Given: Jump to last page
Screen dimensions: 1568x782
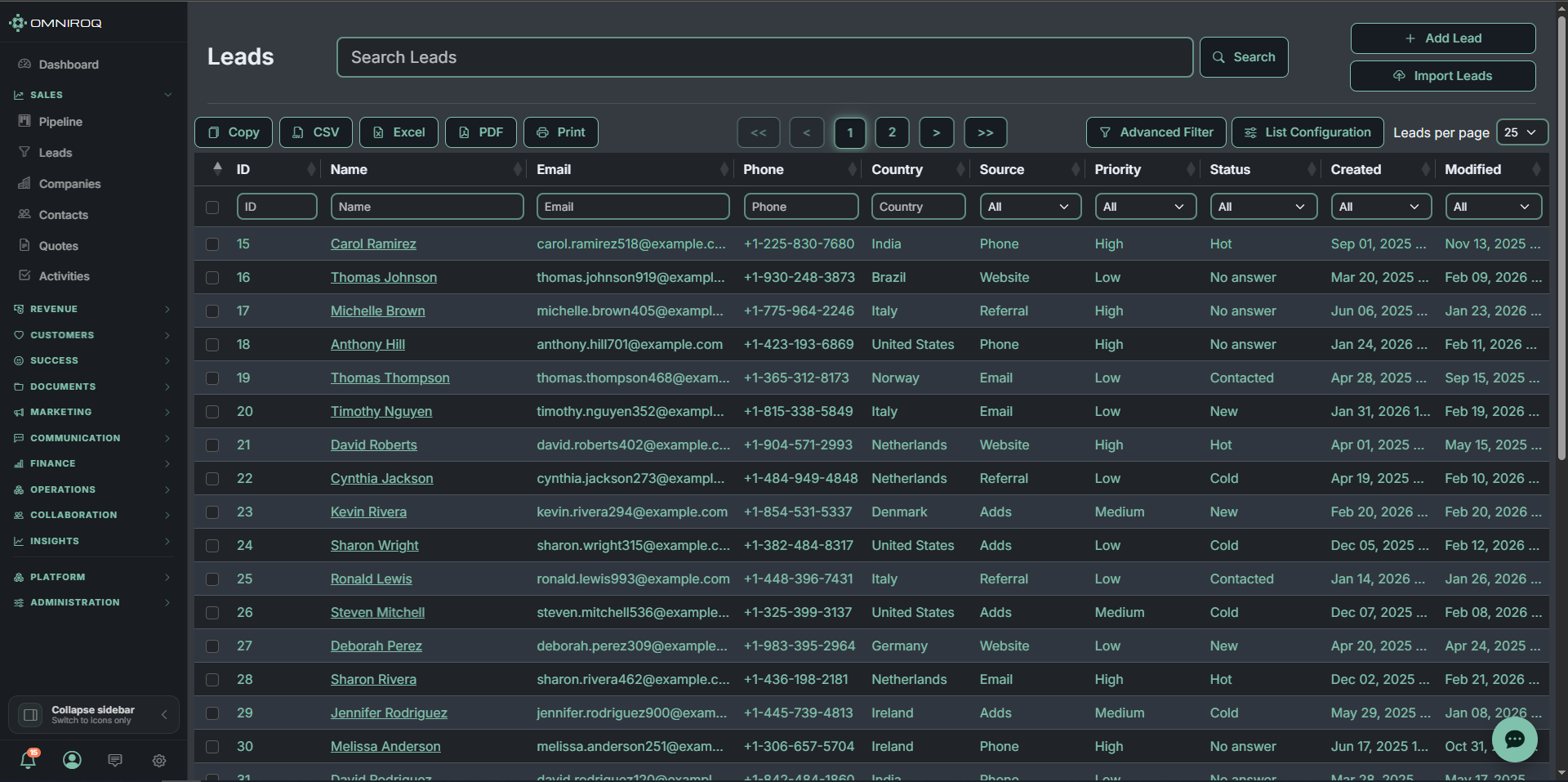Looking at the screenshot, I should click(986, 132).
